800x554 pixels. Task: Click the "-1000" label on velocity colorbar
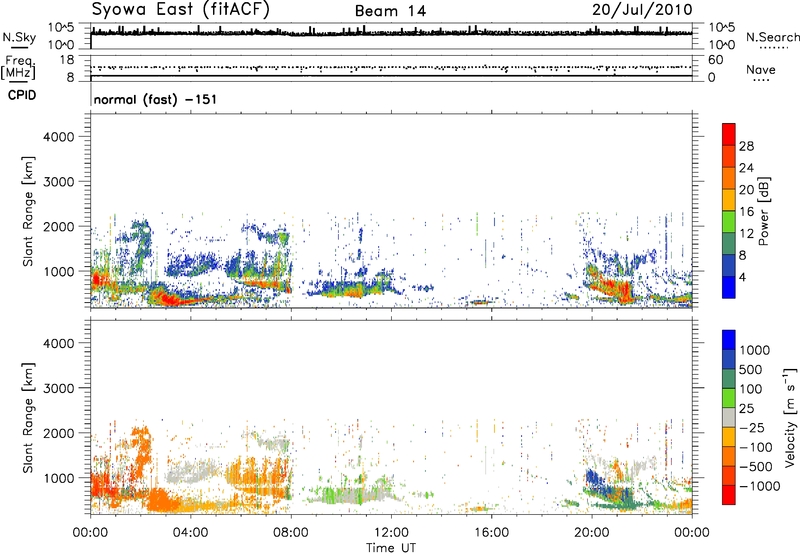pos(760,486)
